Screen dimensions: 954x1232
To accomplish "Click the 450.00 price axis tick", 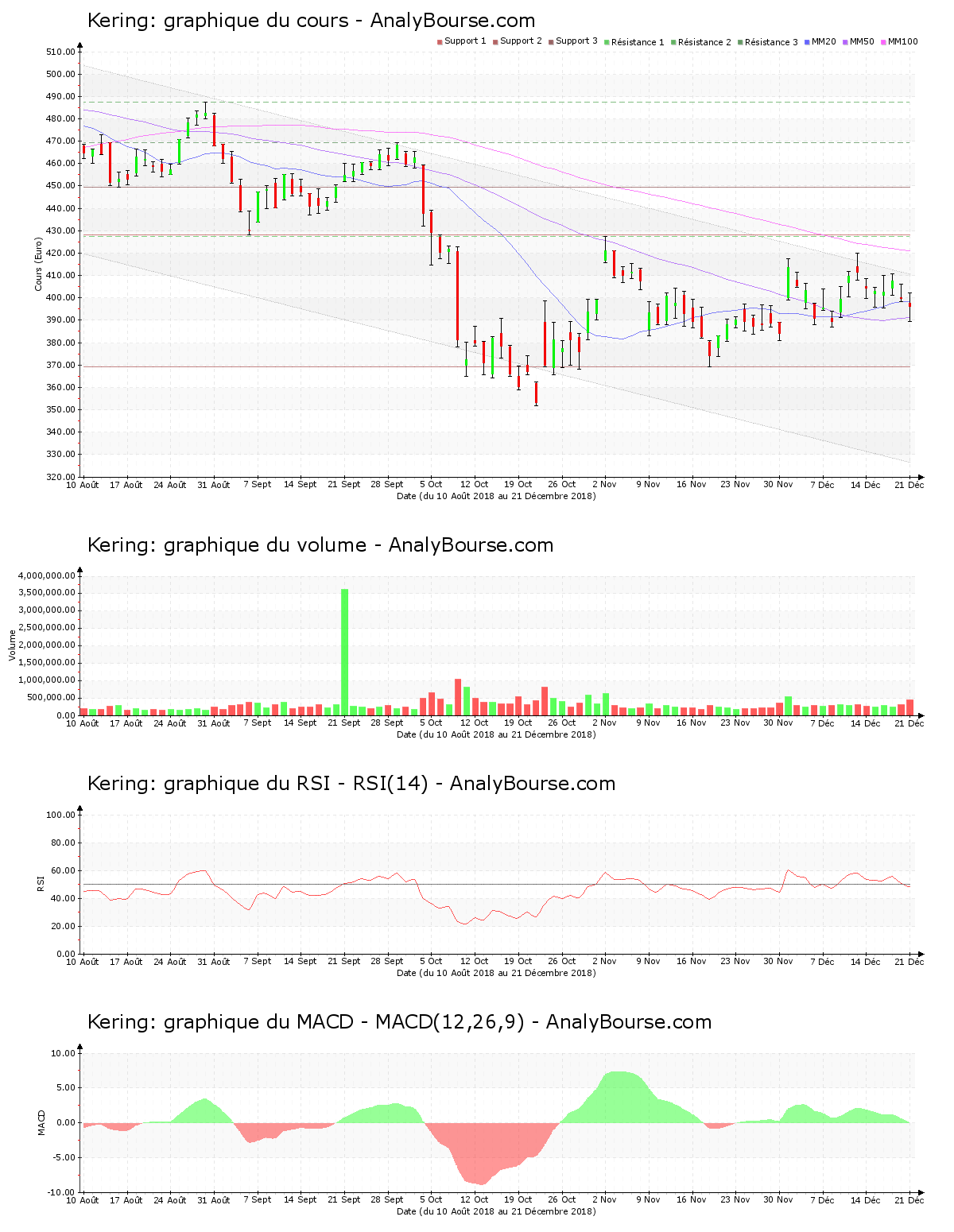I will coord(60,186).
